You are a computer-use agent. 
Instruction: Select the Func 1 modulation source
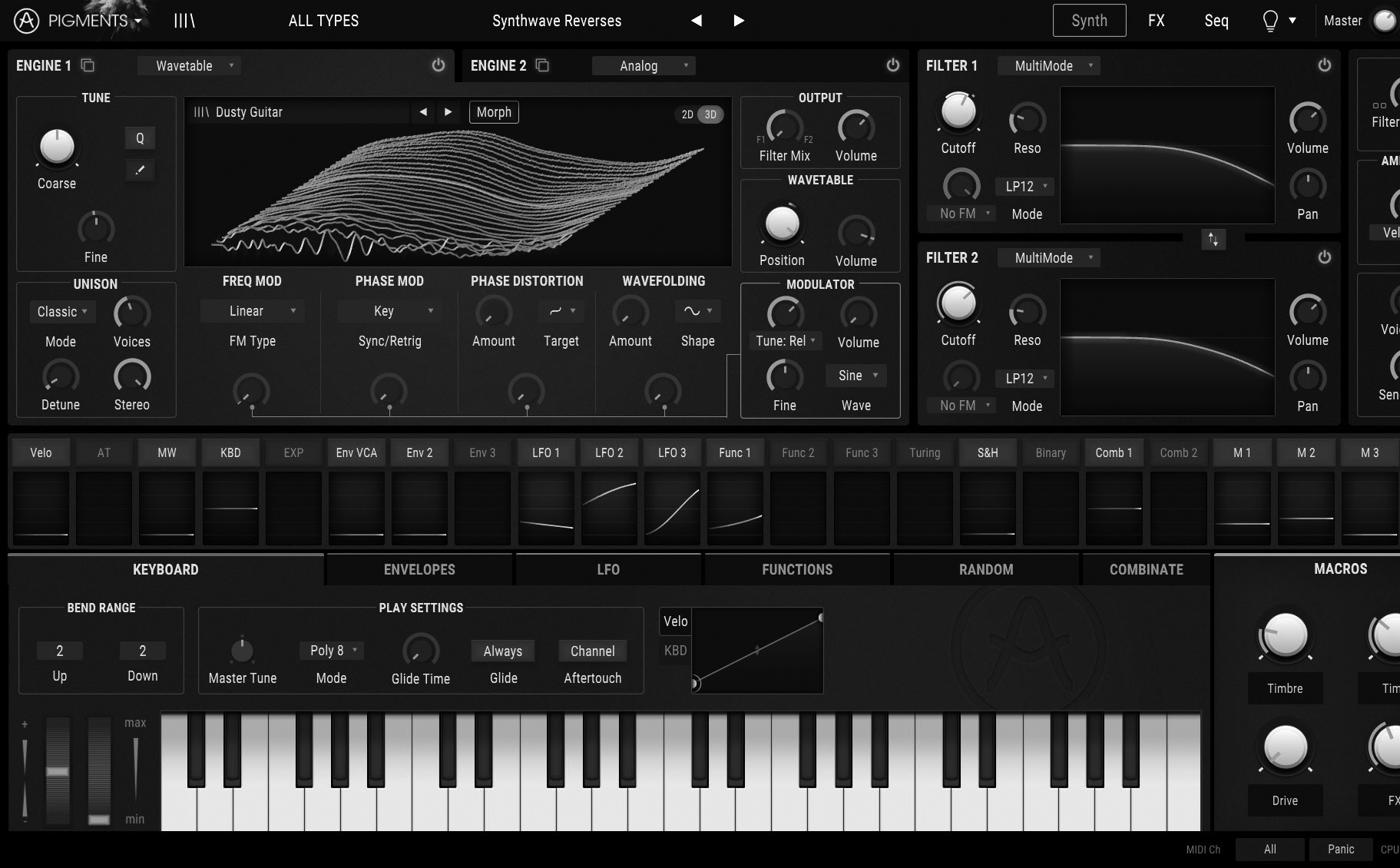(x=735, y=452)
